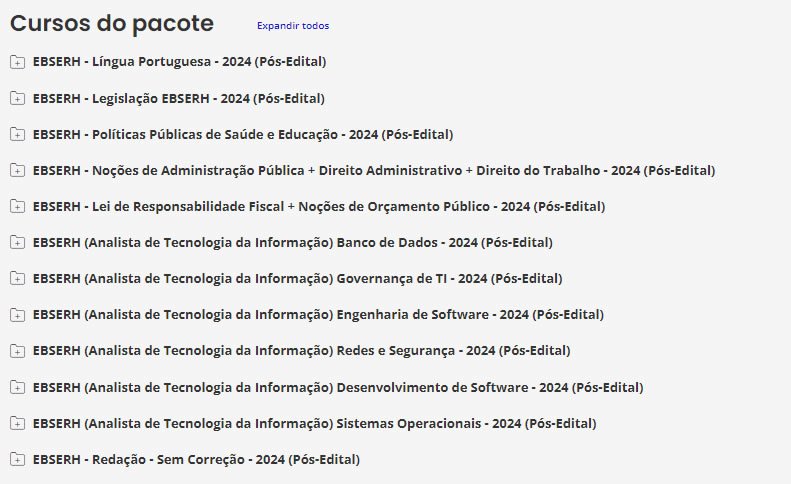Open Lei de Responsabilidade Fiscal course title
This screenshot has width=791, height=484.
click(x=318, y=206)
